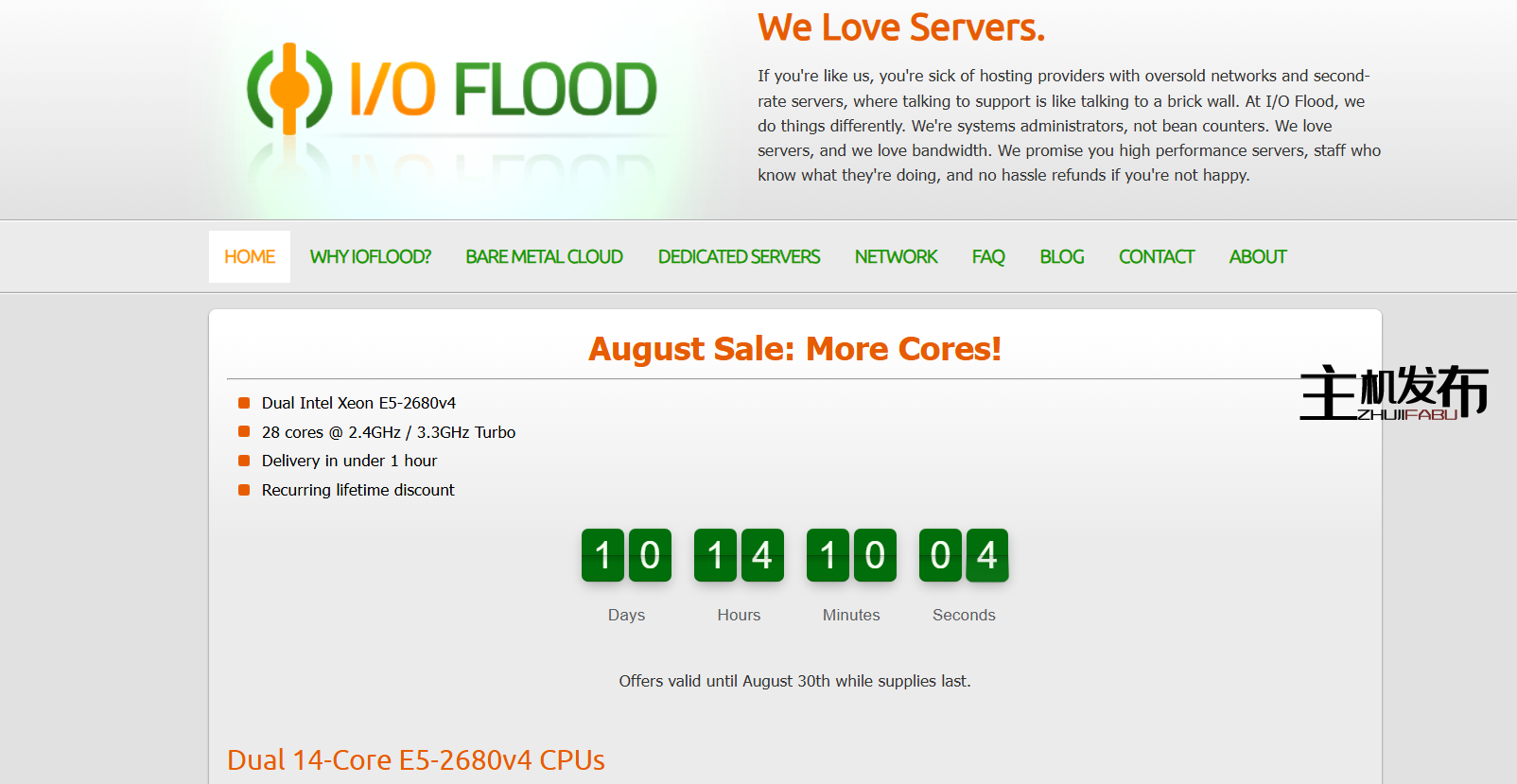Click the Minutes countdown digits
The image size is (1517, 784).
(x=851, y=555)
